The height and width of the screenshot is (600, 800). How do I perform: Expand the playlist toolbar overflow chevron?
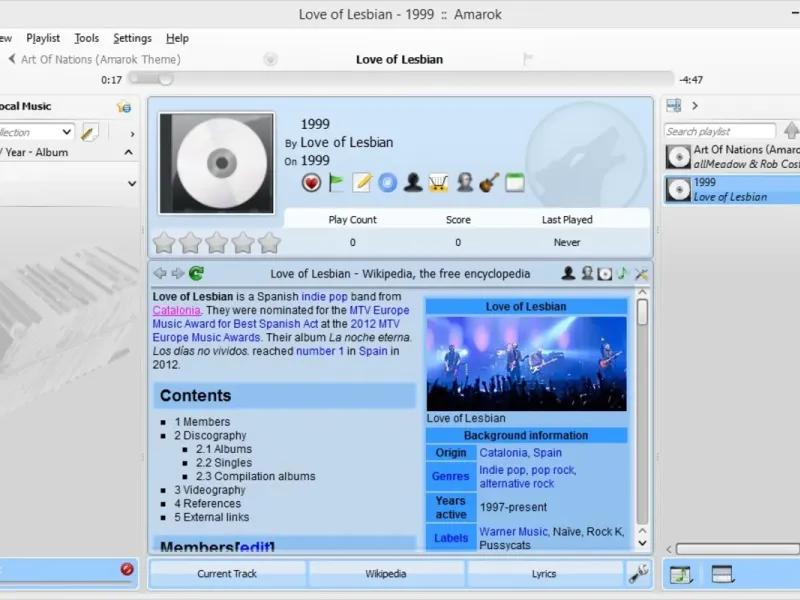coord(695,106)
